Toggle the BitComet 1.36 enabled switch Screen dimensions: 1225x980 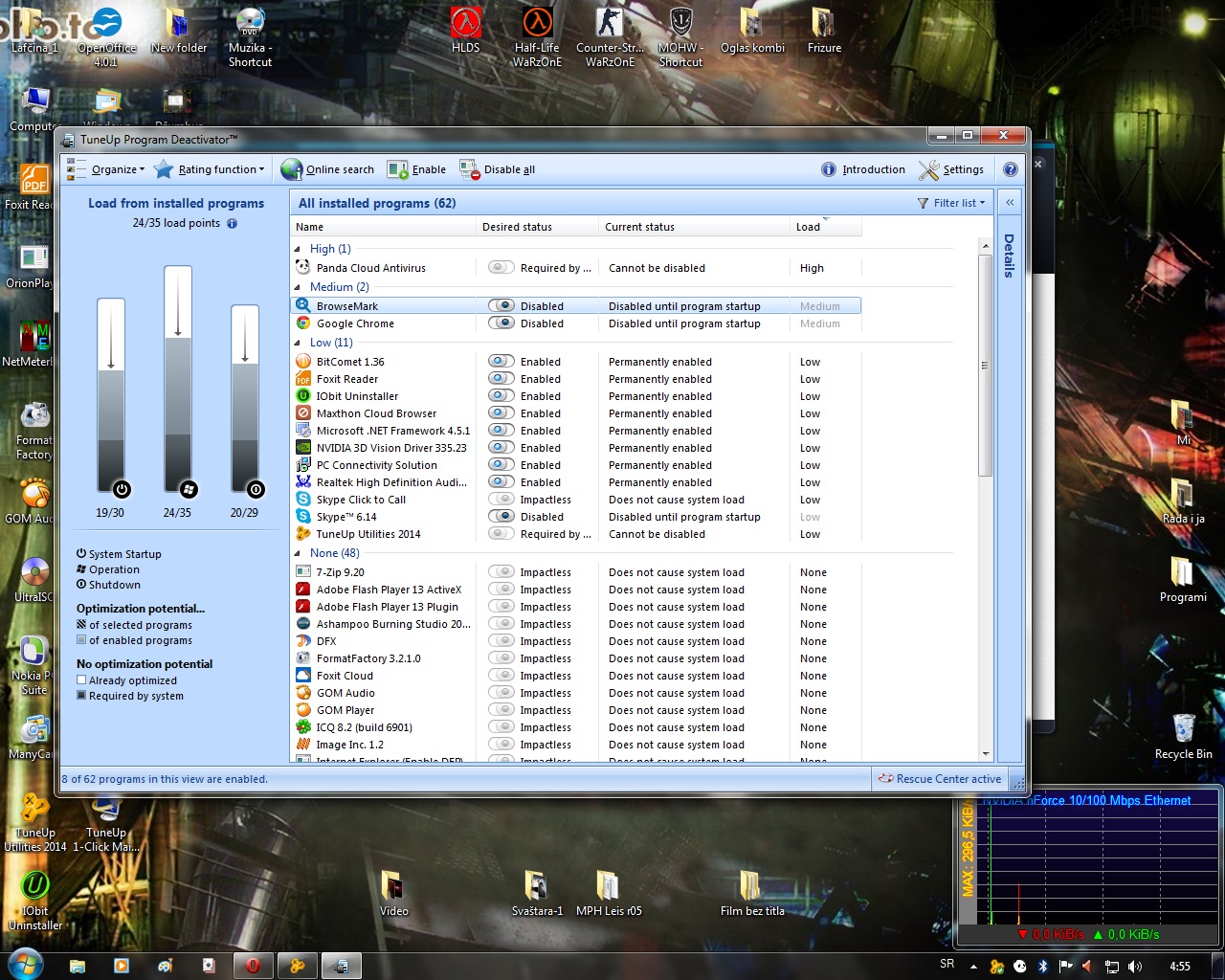tap(501, 362)
